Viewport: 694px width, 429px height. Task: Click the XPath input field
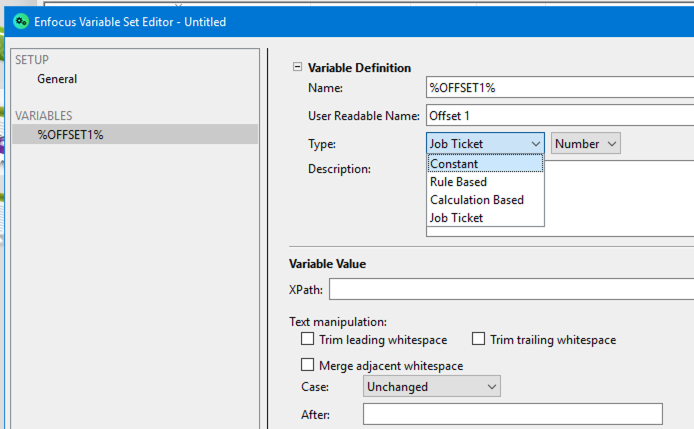(512, 289)
